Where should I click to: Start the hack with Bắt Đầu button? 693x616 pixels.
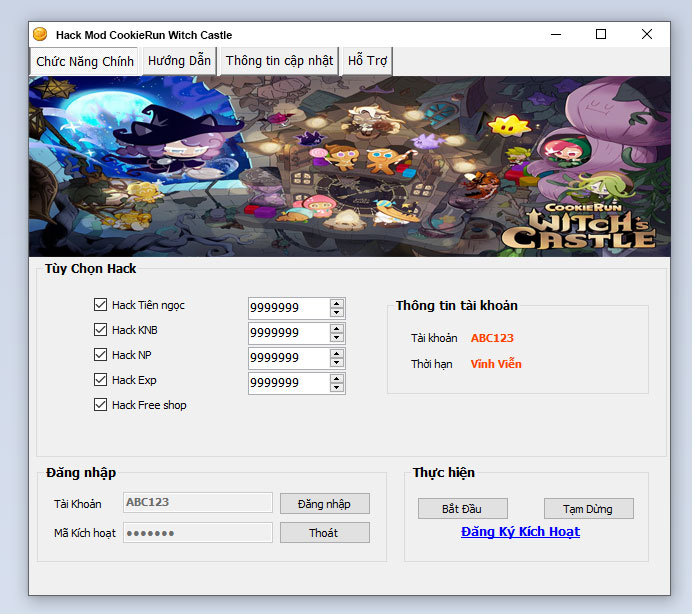tap(462, 509)
